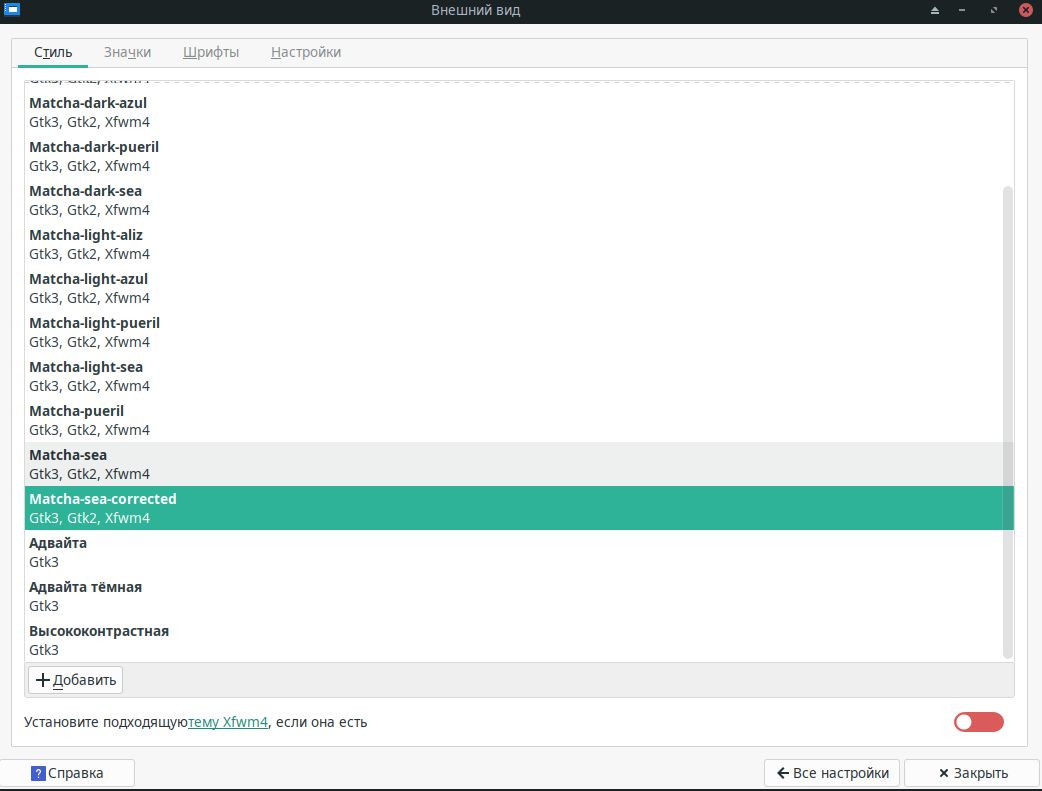Apply the Адвайта тёмная theme
Viewport: 1042px width, 791px height.
pos(85,596)
